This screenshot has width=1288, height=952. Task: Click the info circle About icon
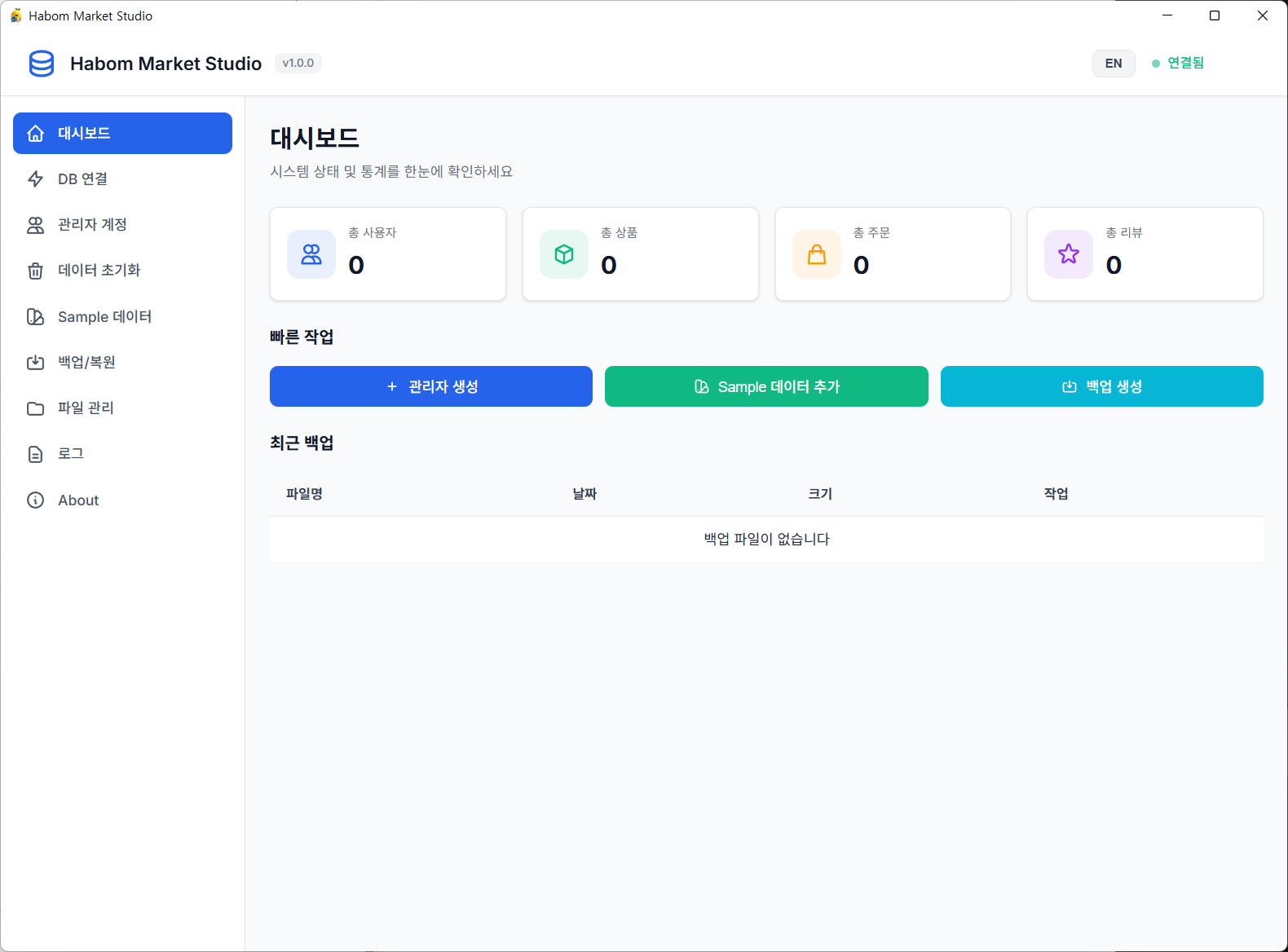[x=36, y=500]
